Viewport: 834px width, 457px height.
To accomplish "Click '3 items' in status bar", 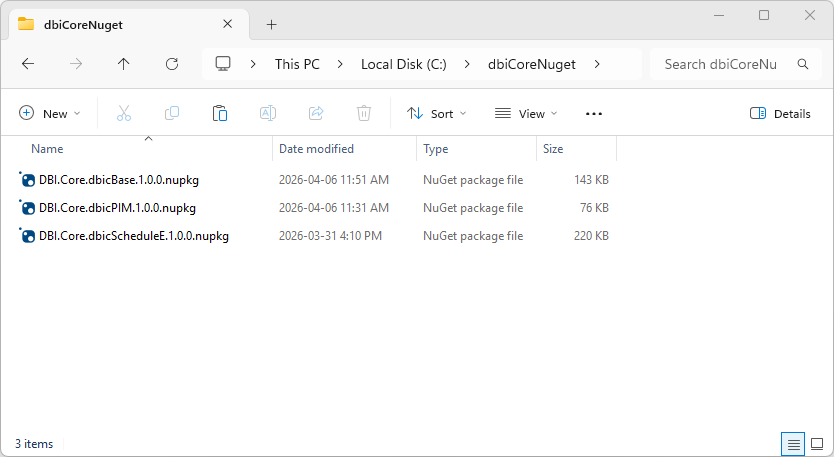I will 34,444.
